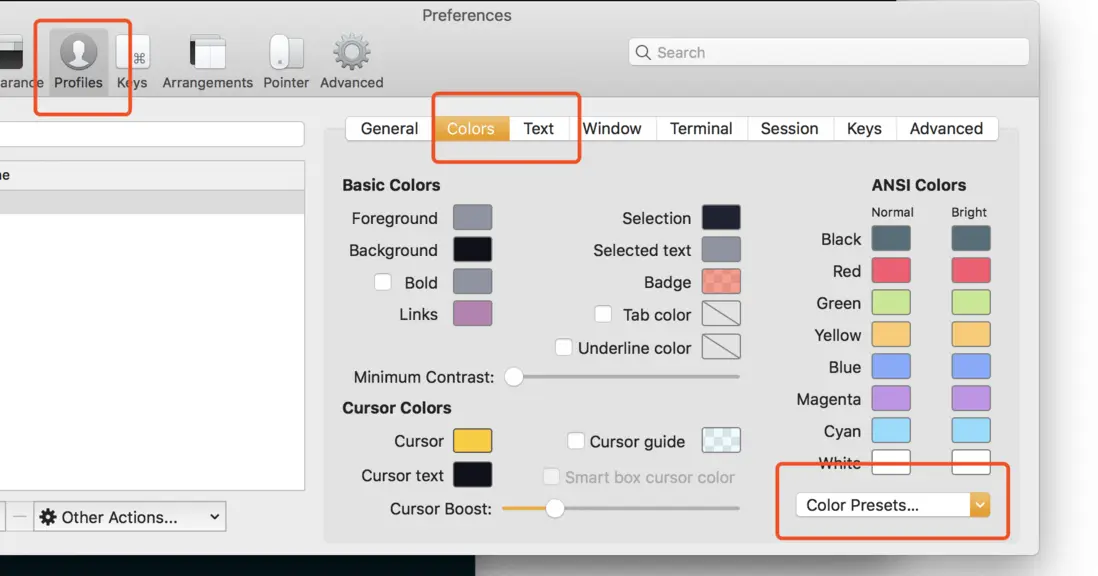Switch to the Text tab
The width and height of the screenshot is (1098, 576).
(538, 128)
